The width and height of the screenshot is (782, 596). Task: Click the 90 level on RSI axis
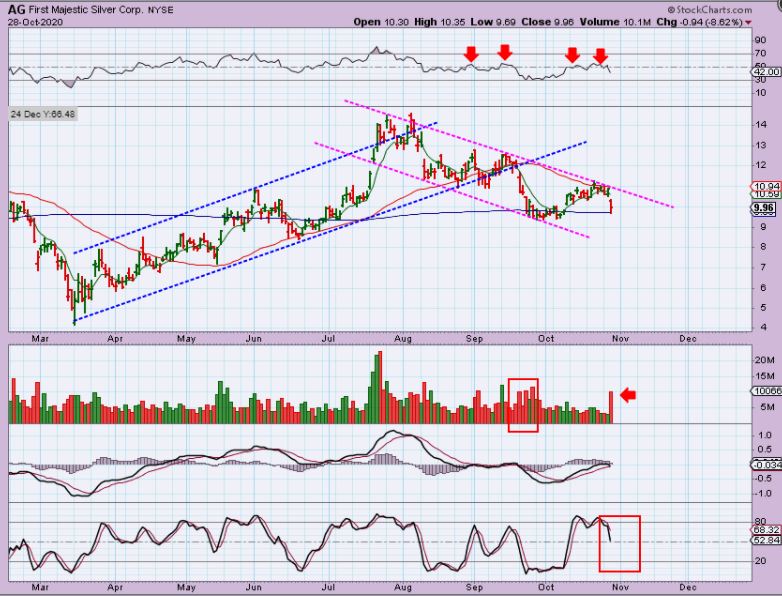coord(761,40)
